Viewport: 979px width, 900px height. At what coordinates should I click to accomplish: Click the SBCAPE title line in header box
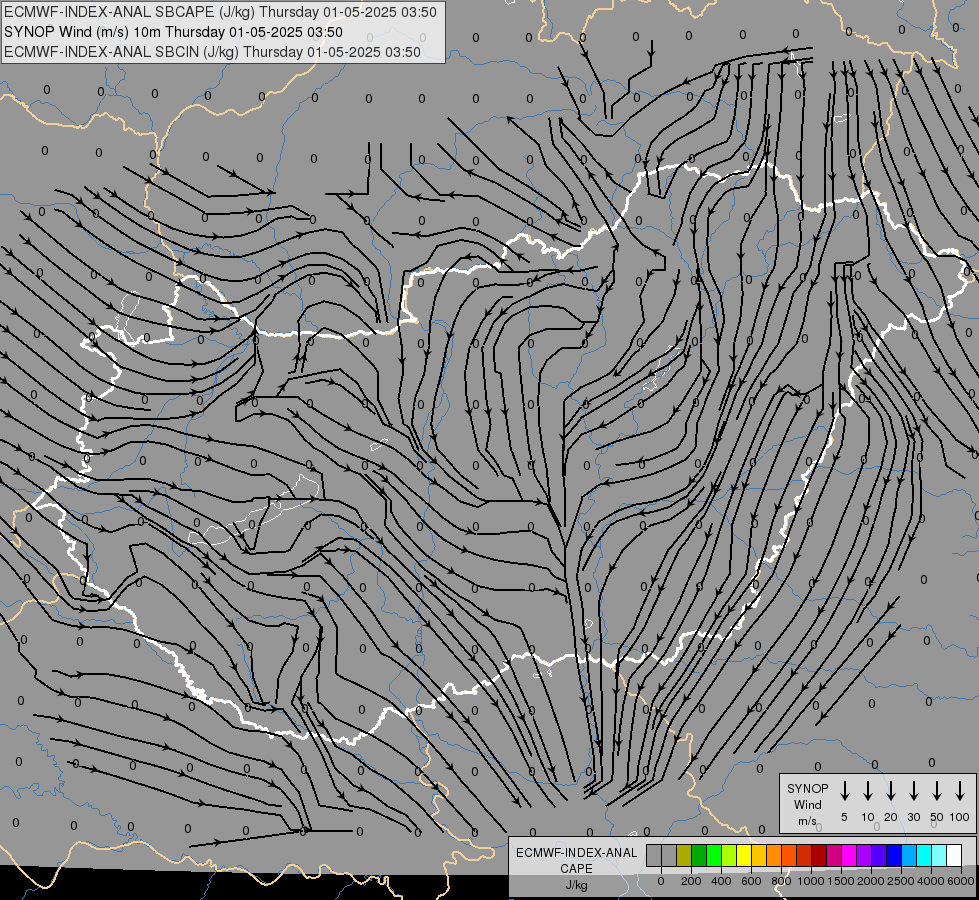pyautogui.click(x=220, y=12)
